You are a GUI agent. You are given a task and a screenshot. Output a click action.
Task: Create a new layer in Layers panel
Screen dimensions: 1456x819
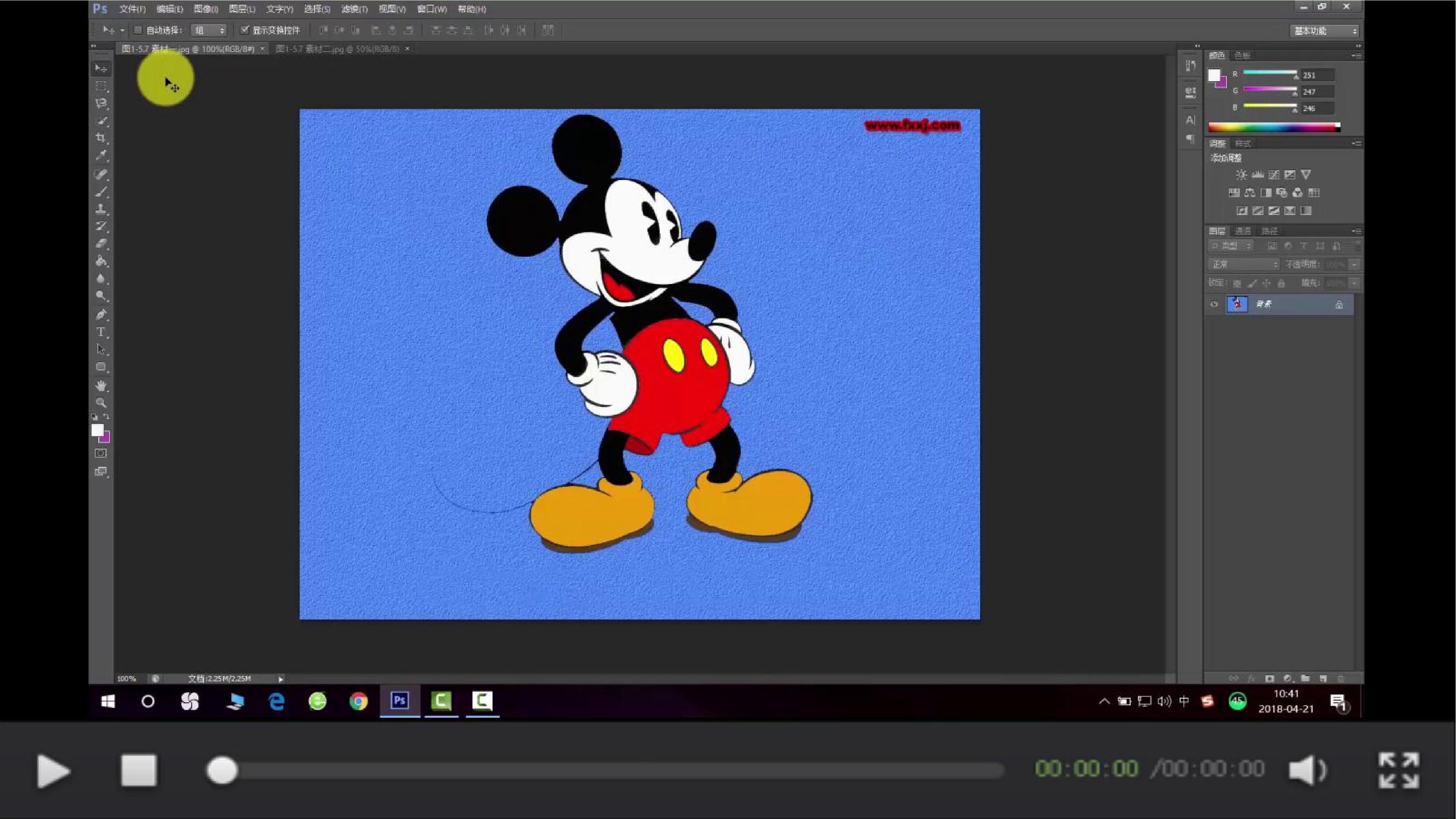[x=1323, y=678]
